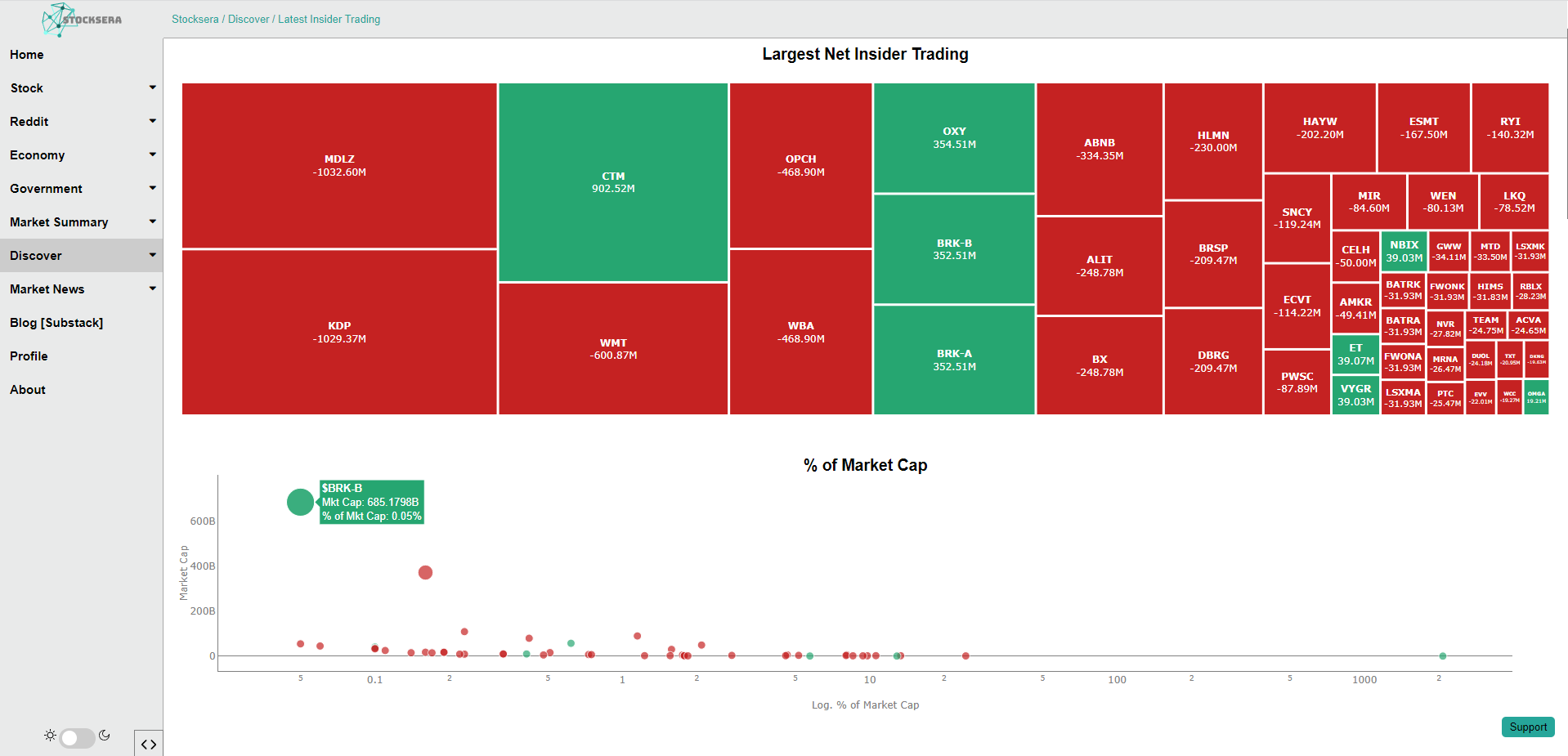Select the MDLZ treemap tile

tap(339, 165)
